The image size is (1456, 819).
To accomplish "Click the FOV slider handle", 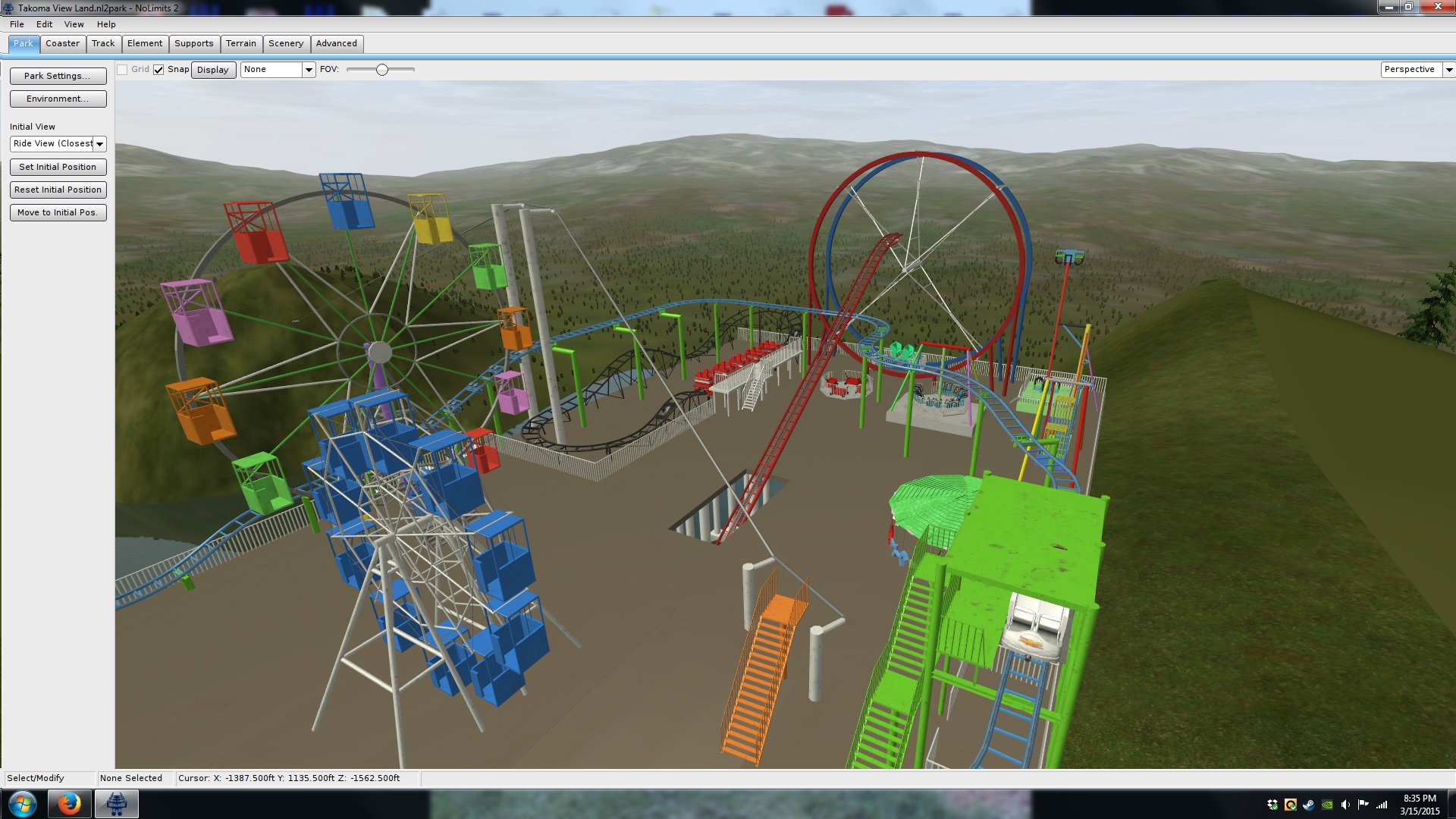I will point(382,70).
